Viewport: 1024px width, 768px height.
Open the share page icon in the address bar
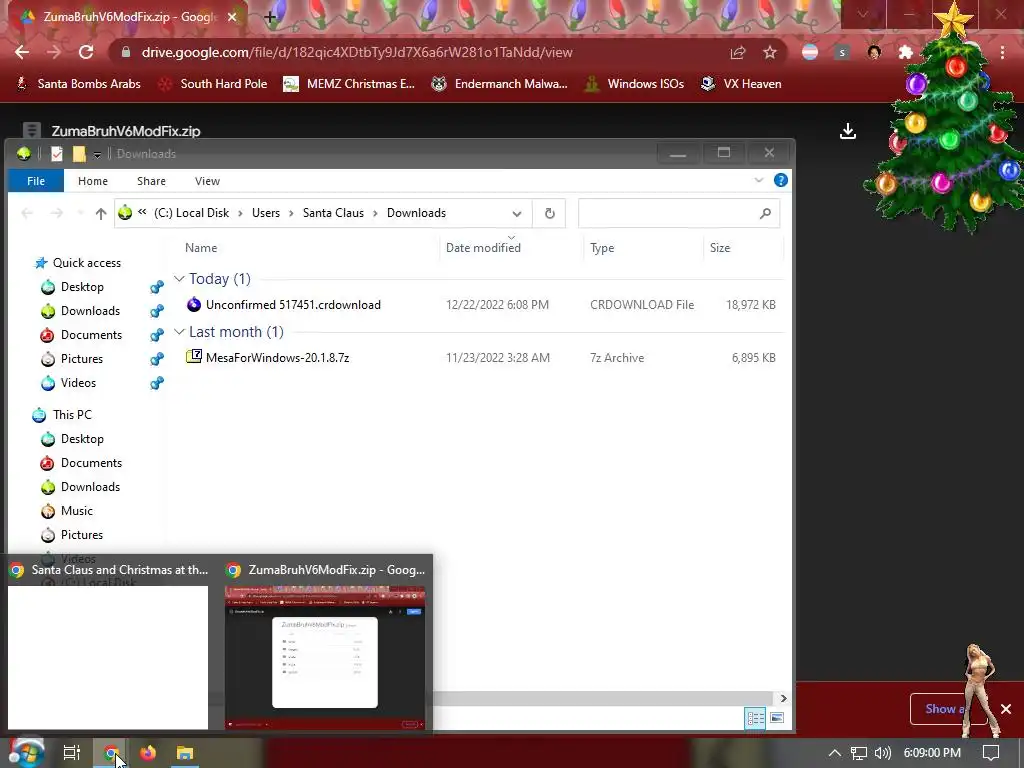click(738, 52)
